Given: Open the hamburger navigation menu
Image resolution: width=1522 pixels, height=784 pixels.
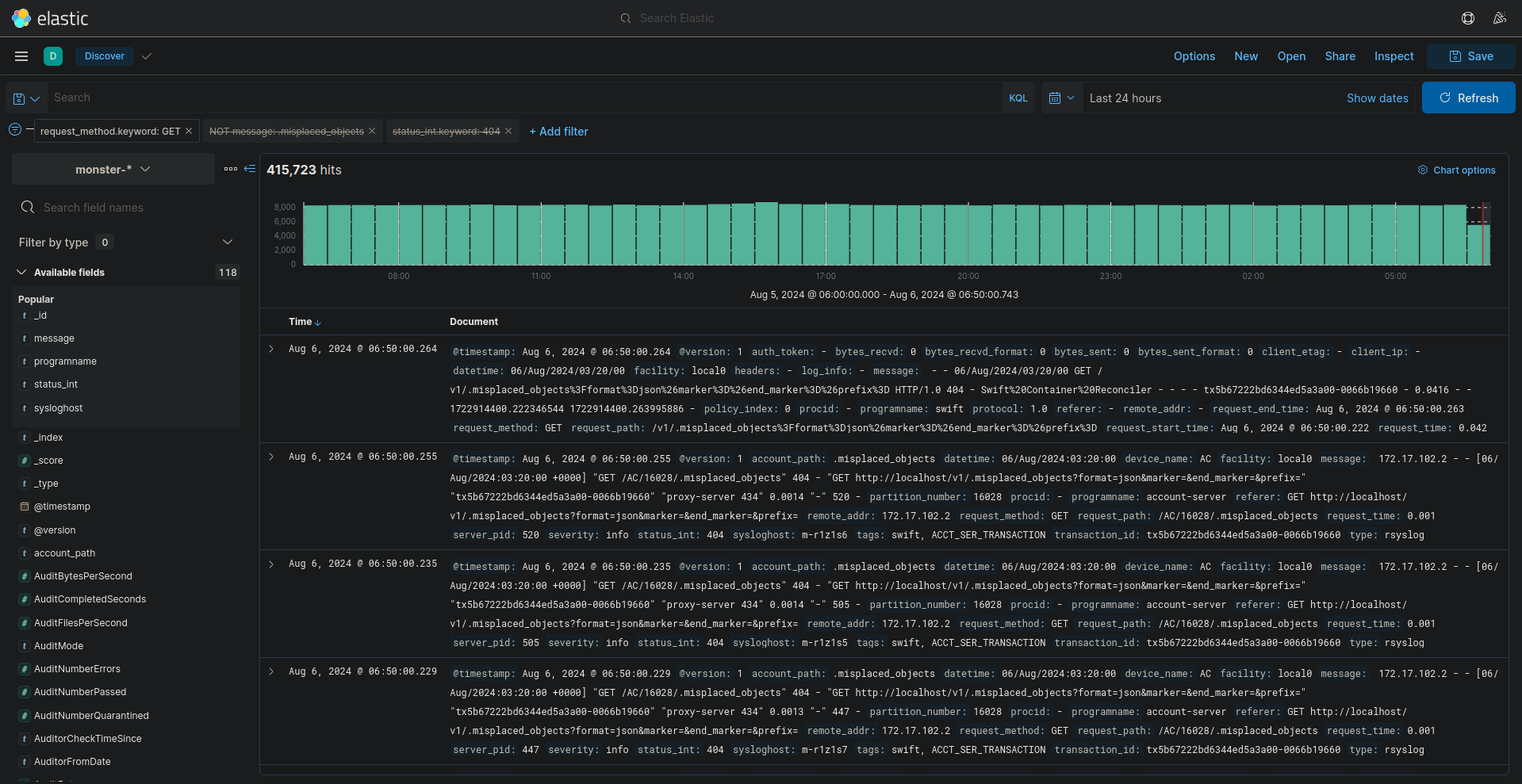Looking at the screenshot, I should tap(21, 56).
